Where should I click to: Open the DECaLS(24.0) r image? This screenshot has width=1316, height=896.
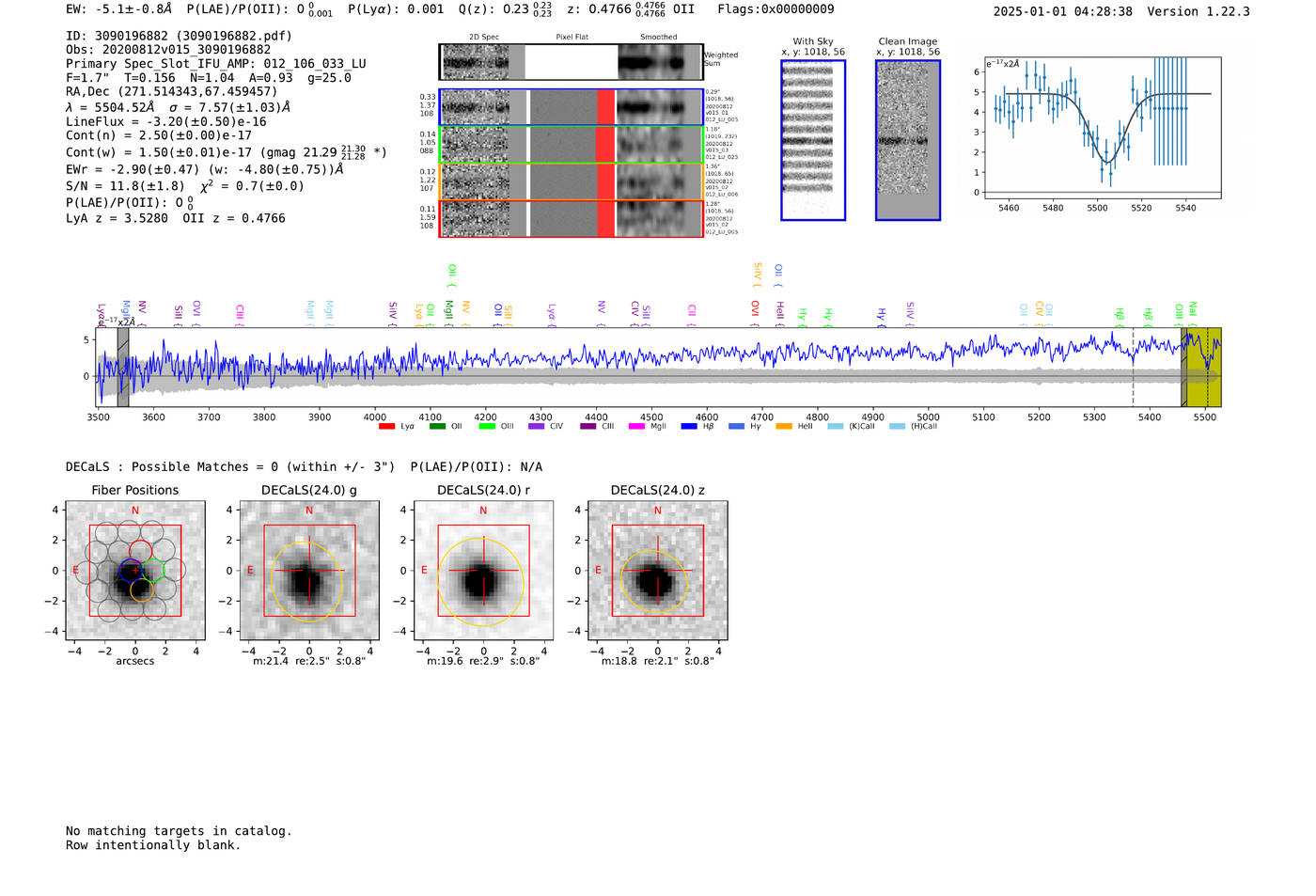[x=483, y=571]
